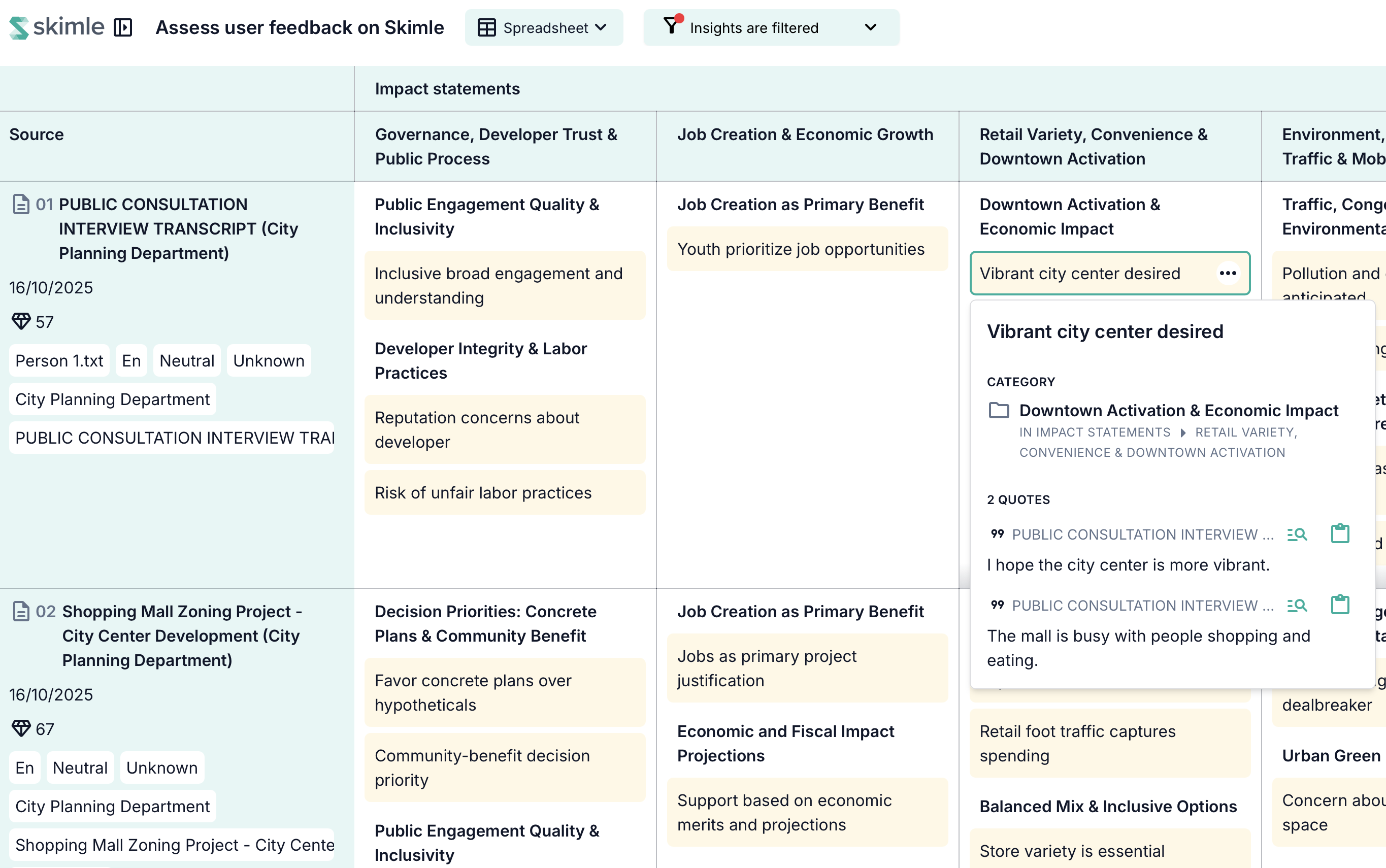1386x868 pixels.
Task: Click the category folder icon in popup
Action: [x=999, y=411]
